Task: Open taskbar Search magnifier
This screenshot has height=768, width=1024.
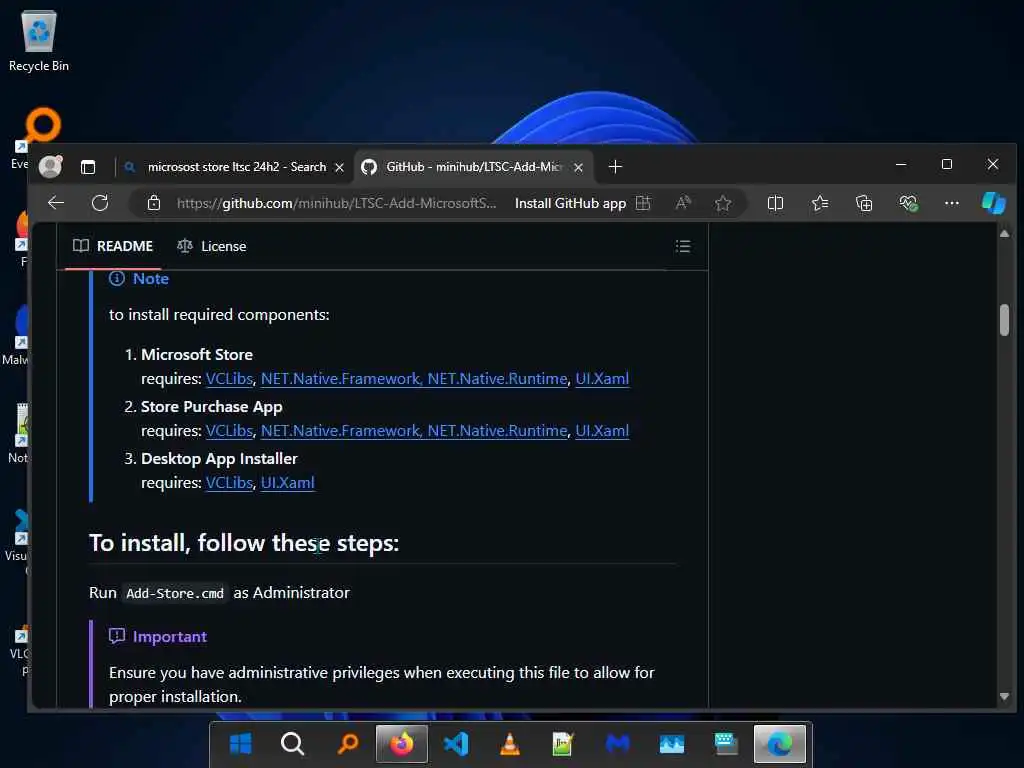Action: (292, 744)
